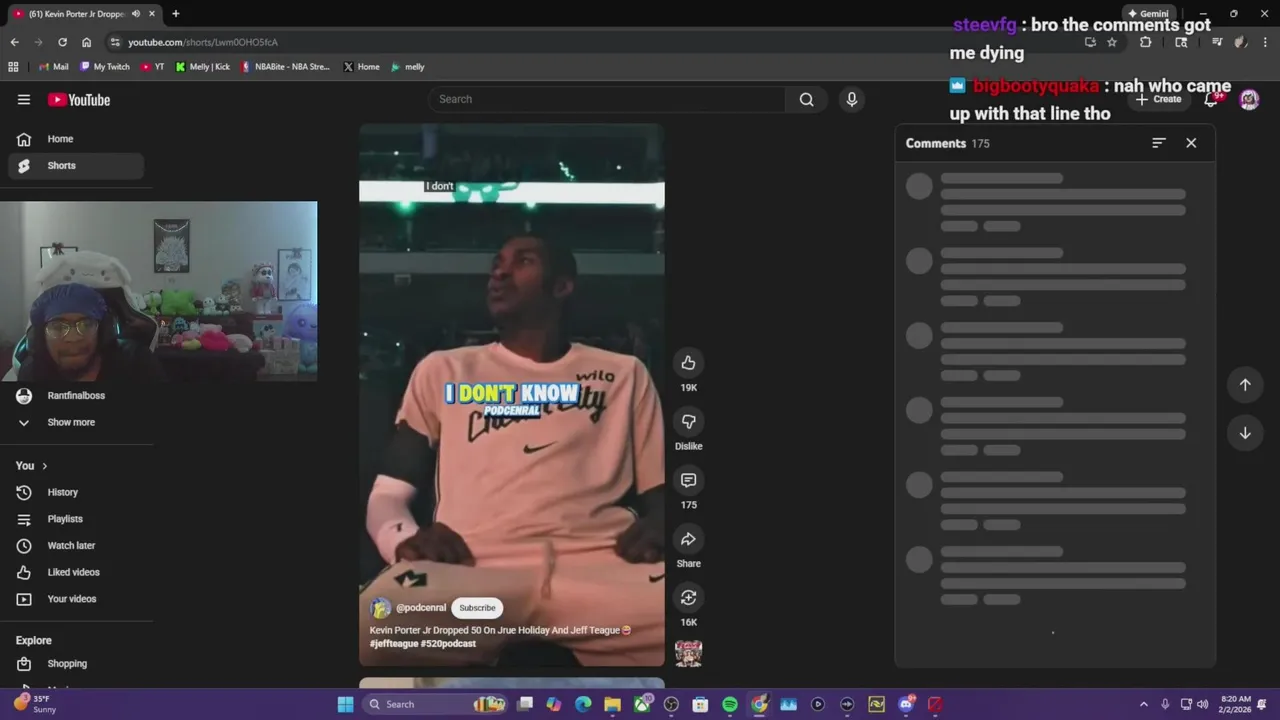Click the YouTube logo
Image resolution: width=1280 pixels, height=720 pixels.
79,100
